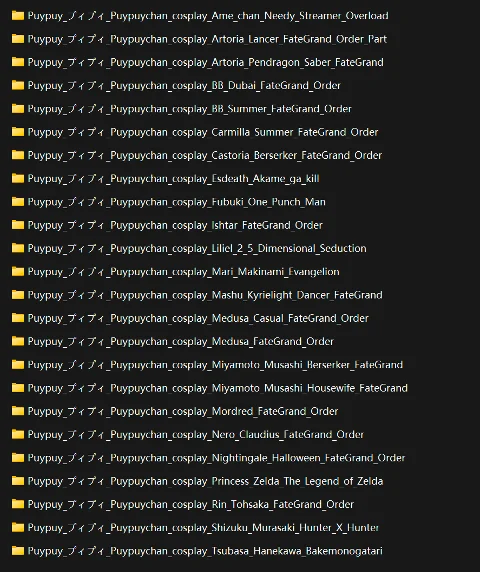Select the BB_Summer_FateGrand_Order folder
The height and width of the screenshot is (572, 480).
(x=190, y=109)
